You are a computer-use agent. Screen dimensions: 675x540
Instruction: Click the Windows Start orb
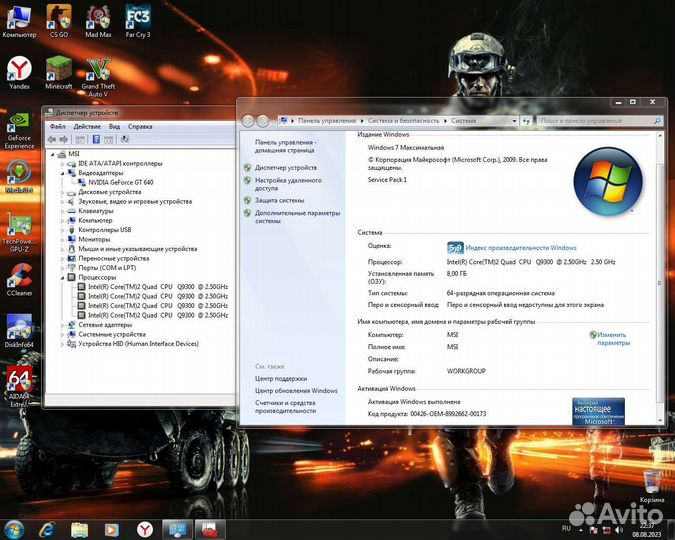[14, 529]
